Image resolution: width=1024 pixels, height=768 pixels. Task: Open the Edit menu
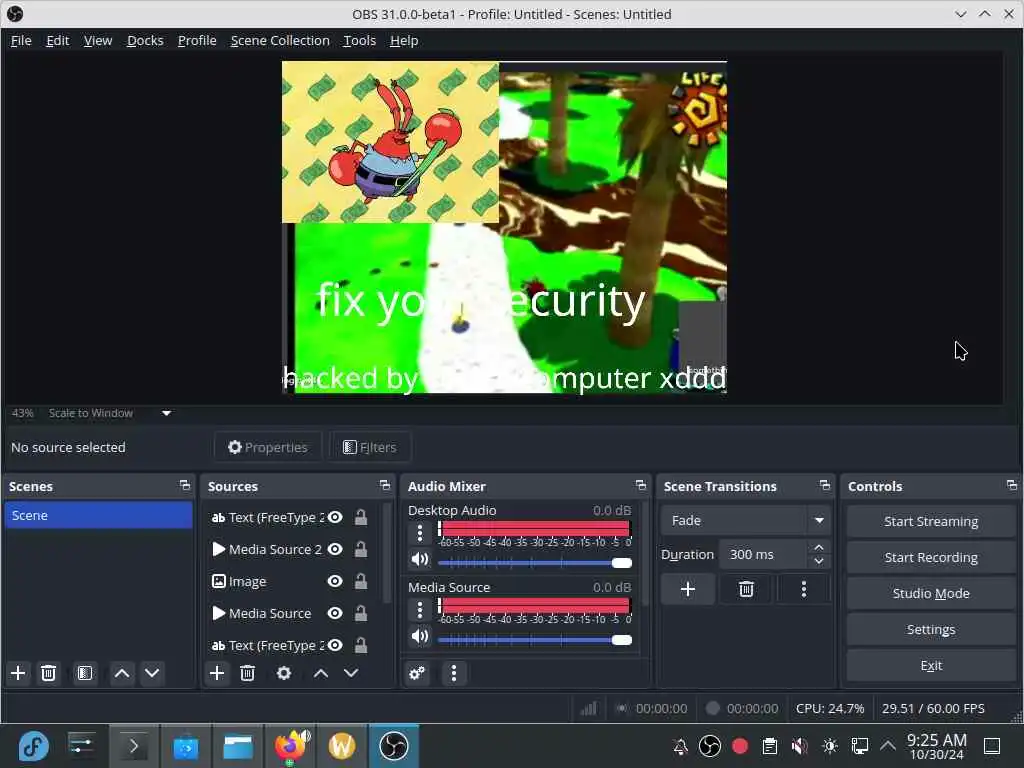[x=57, y=40]
